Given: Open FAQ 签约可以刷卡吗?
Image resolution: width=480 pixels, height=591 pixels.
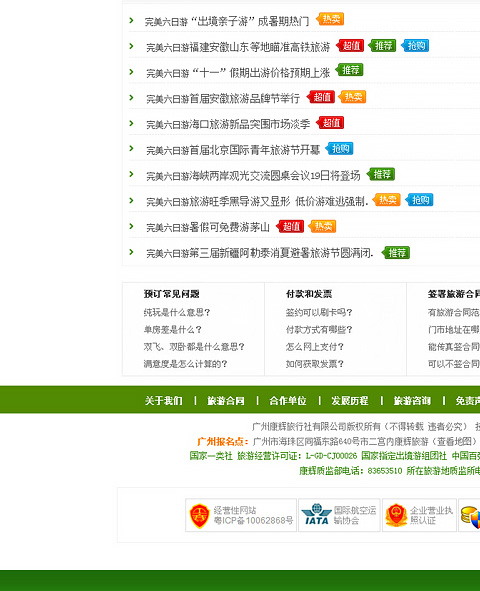Looking at the screenshot, I should [x=319, y=312].
